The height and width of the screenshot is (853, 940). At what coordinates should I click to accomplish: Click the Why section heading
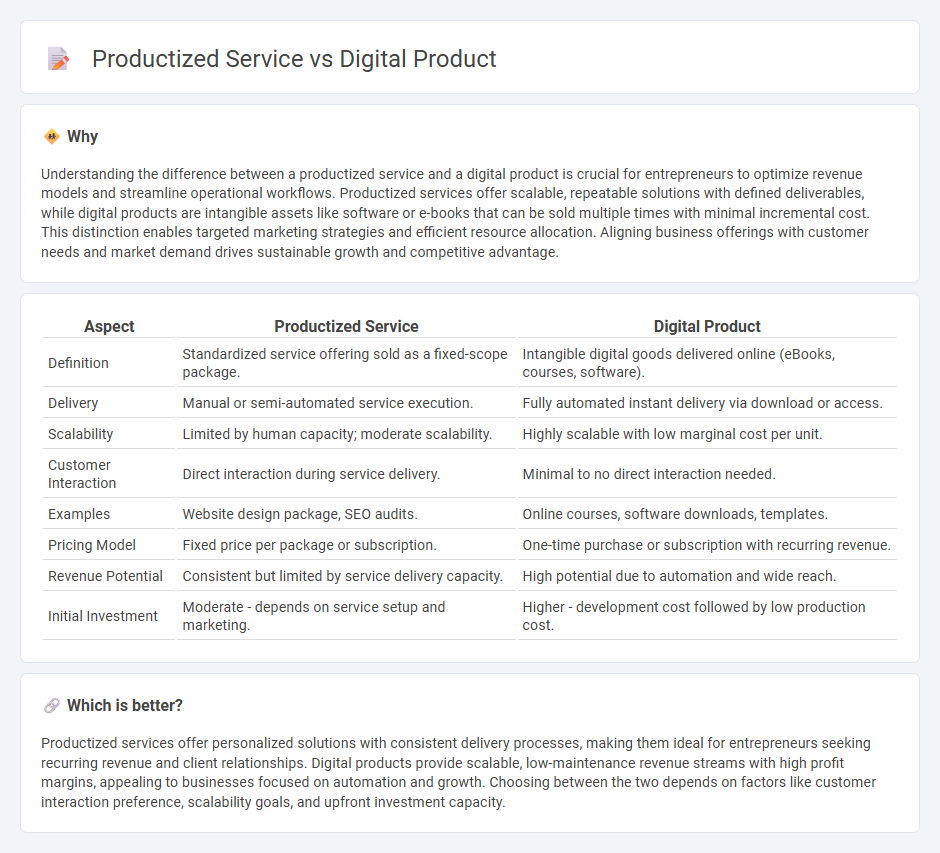point(82,137)
